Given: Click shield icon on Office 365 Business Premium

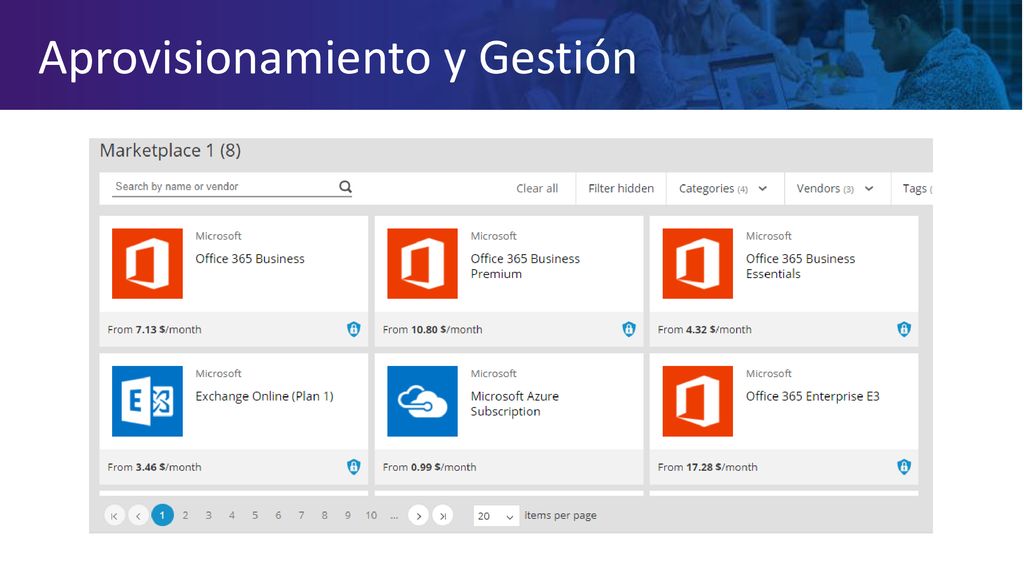Looking at the screenshot, I should click(x=629, y=329).
